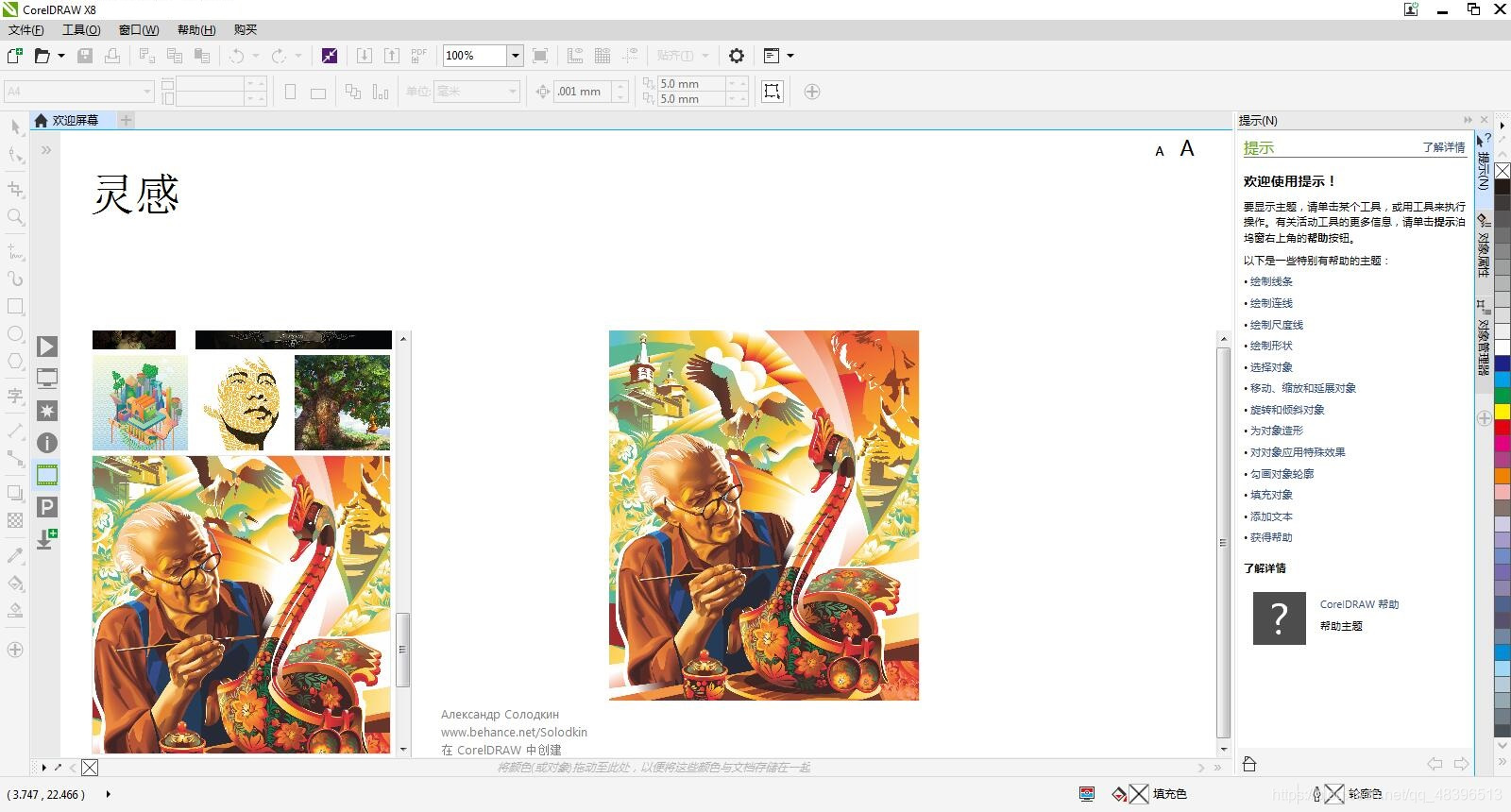The image size is (1511, 812).
Task: Pick the yellow swatch in the color palette
Action: click(x=1502, y=412)
